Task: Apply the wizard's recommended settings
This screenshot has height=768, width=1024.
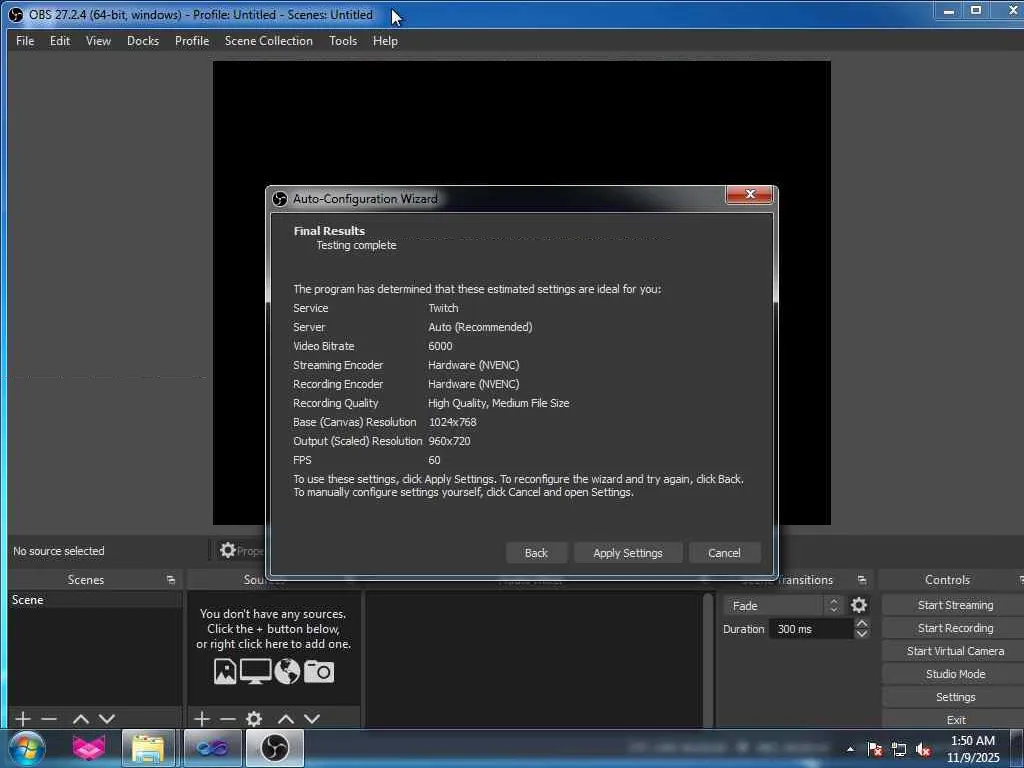Action: [628, 552]
